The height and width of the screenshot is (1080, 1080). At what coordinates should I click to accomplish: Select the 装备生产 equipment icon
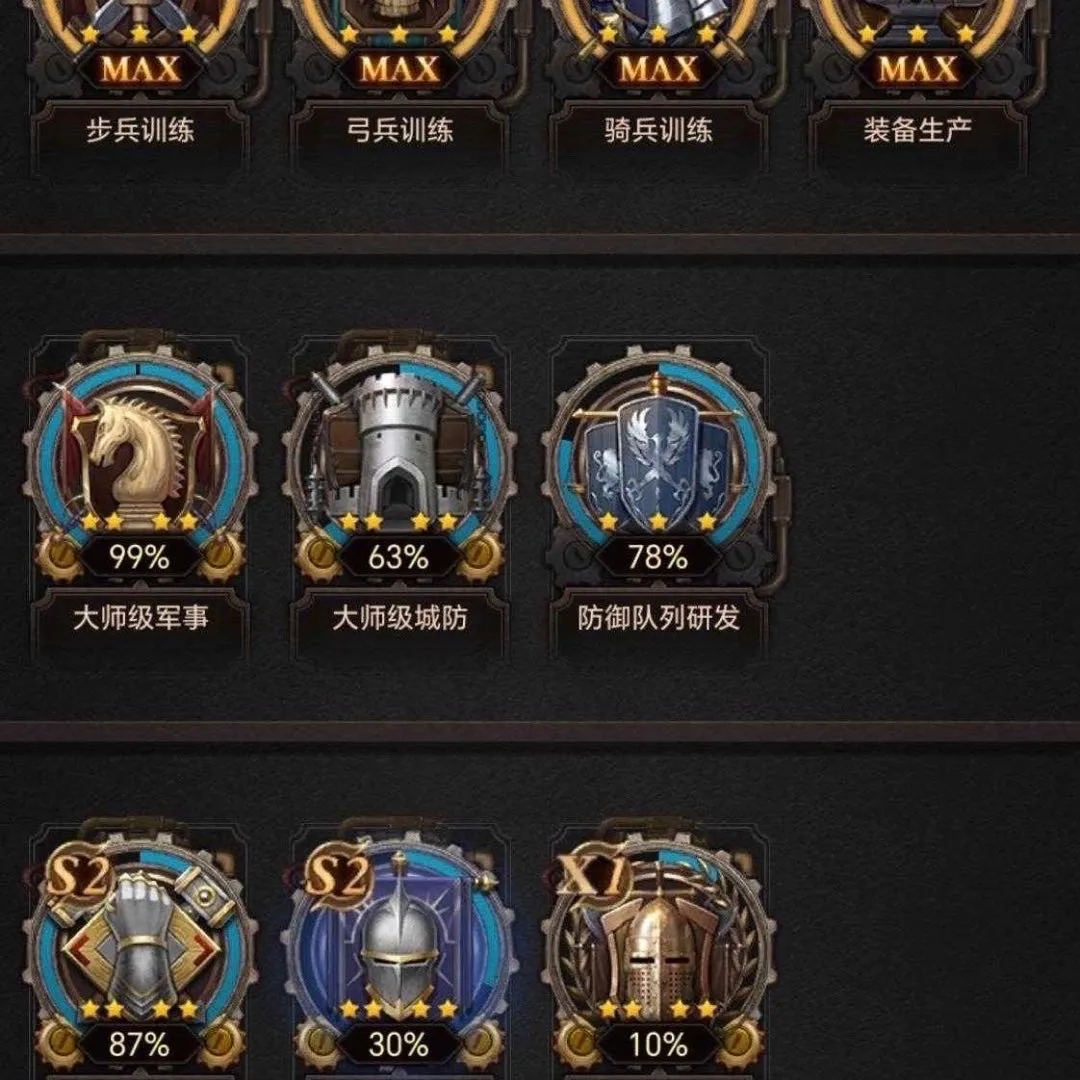click(x=917, y=28)
